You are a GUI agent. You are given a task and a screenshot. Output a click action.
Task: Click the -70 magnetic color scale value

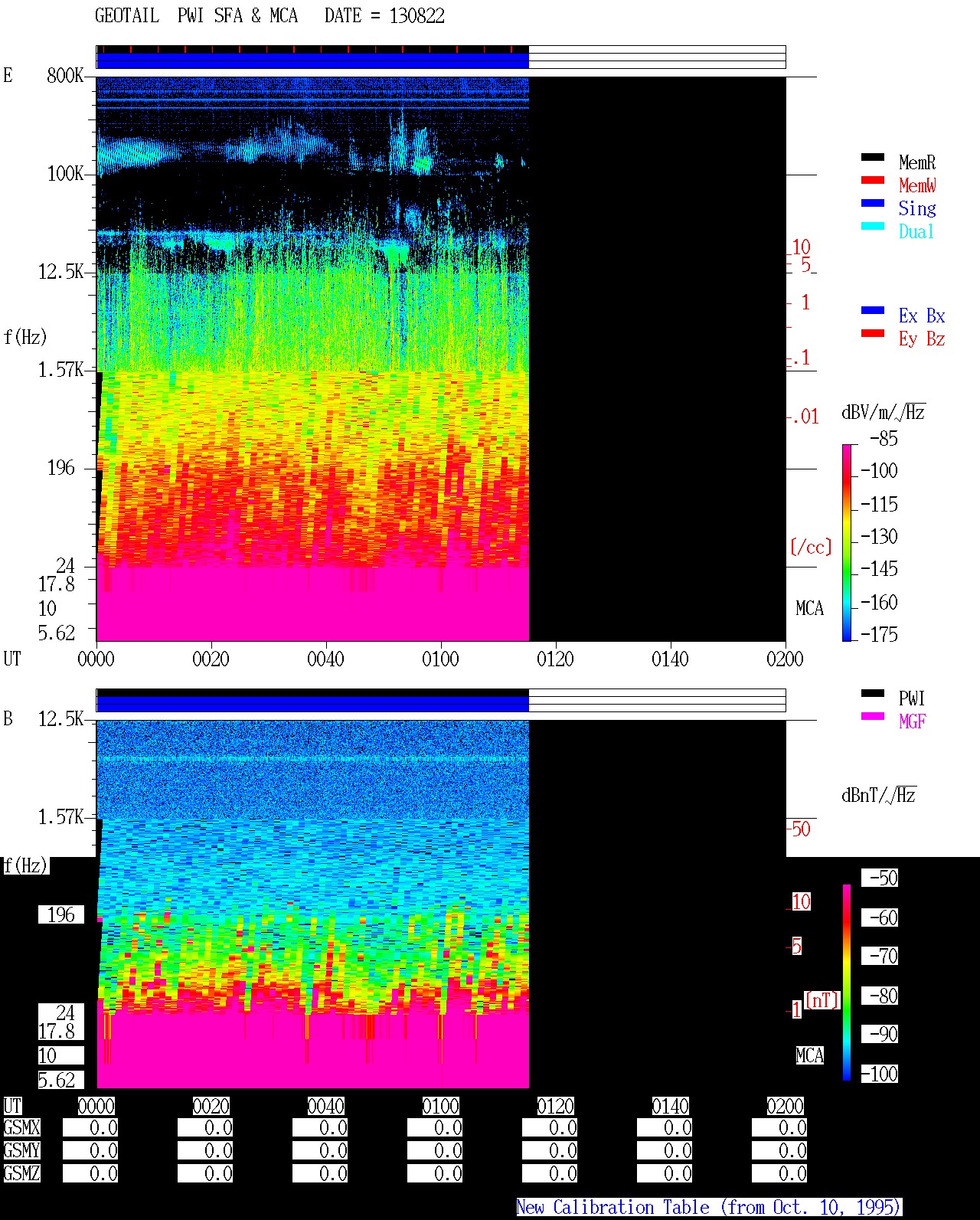click(880, 956)
